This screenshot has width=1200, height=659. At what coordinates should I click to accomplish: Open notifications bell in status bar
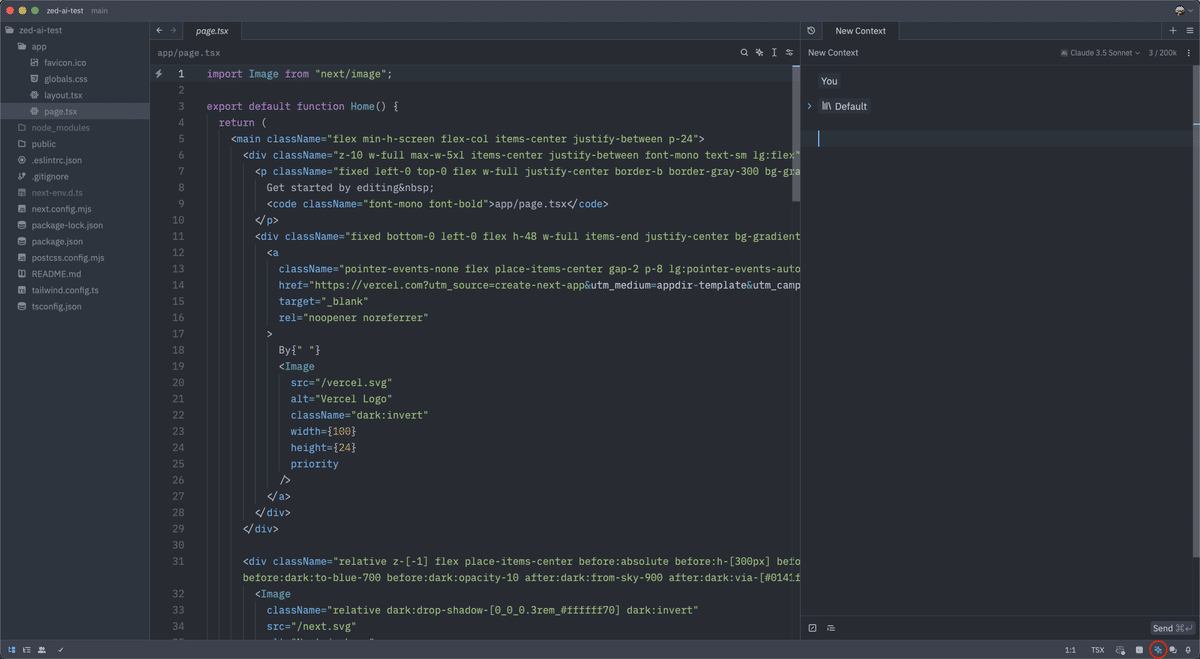coord(1188,650)
